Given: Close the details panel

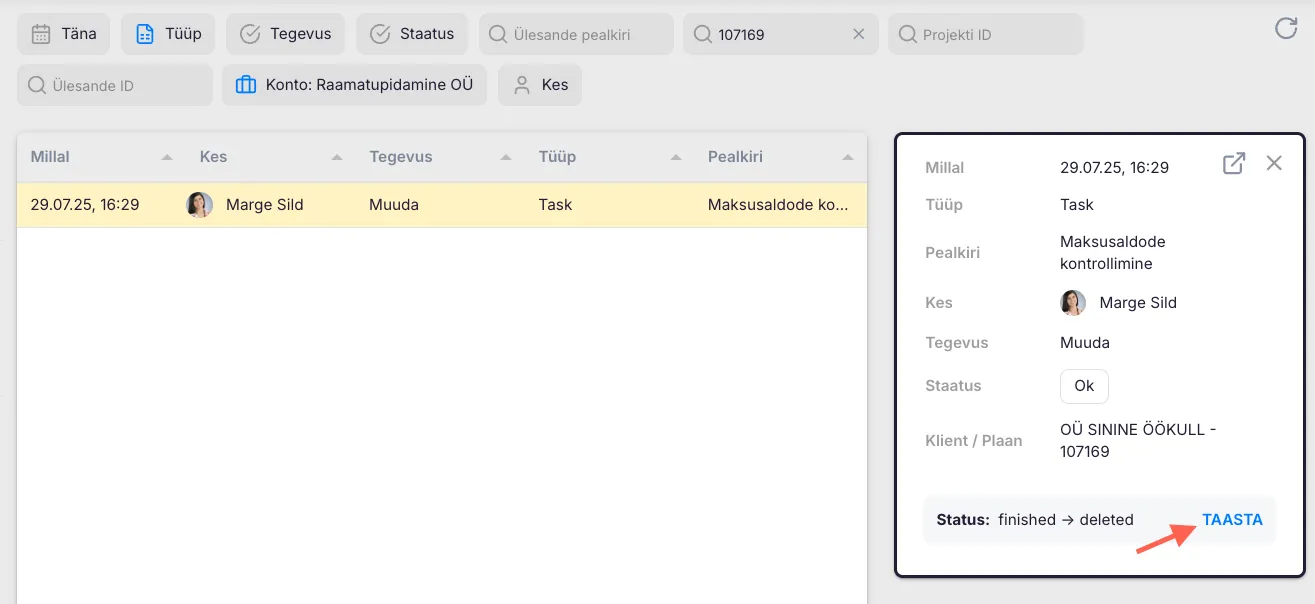Looking at the screenshot, I should coord(1273,163).
